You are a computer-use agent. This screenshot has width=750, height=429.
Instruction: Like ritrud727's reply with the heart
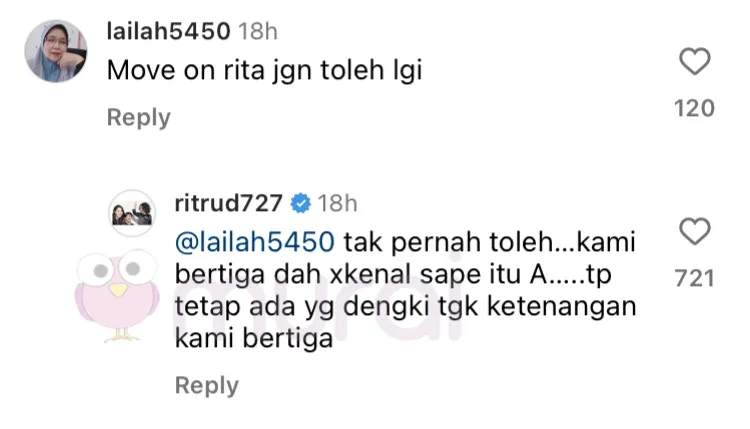(695, 231)
